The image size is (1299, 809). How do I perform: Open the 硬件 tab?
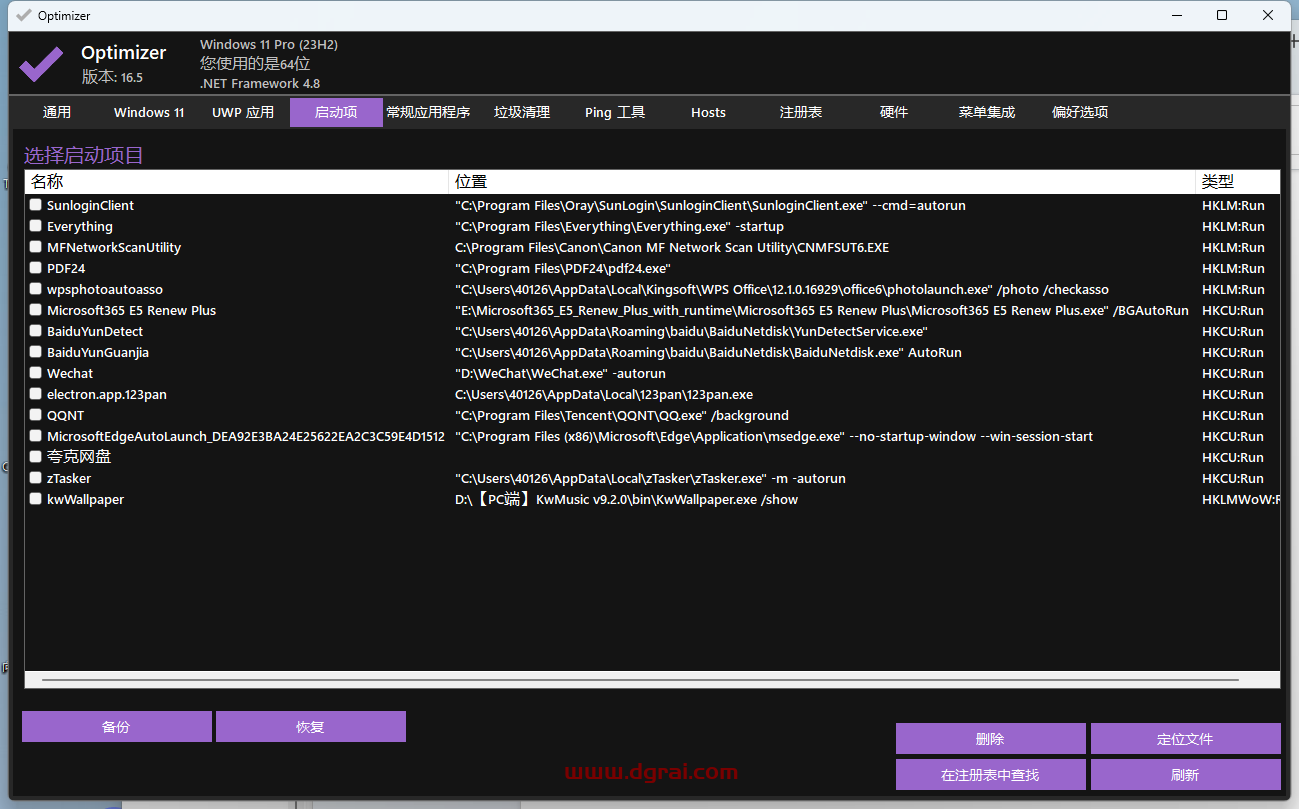pos(894,112)
